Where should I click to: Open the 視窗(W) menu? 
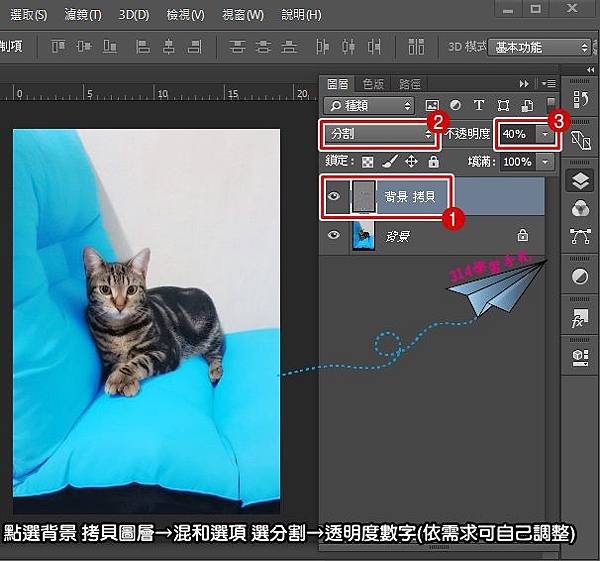coord(243,15)
